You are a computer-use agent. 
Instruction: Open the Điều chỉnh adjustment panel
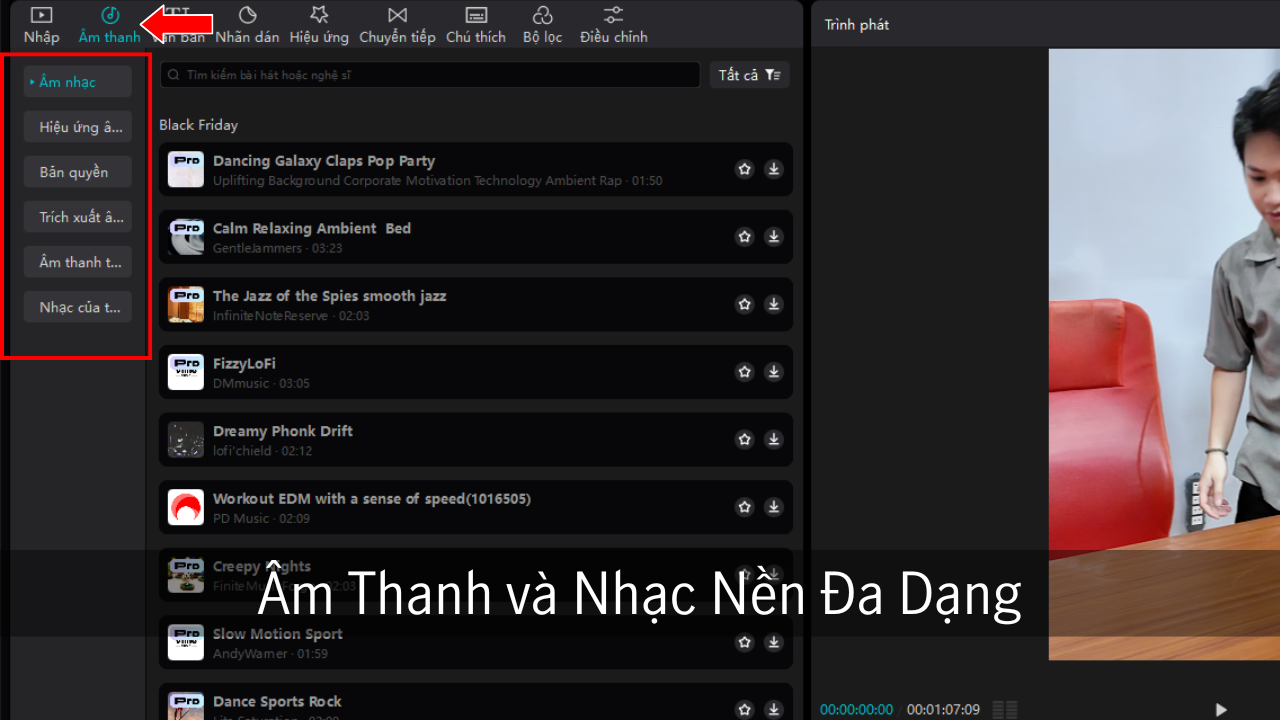[x=613, y=25]
